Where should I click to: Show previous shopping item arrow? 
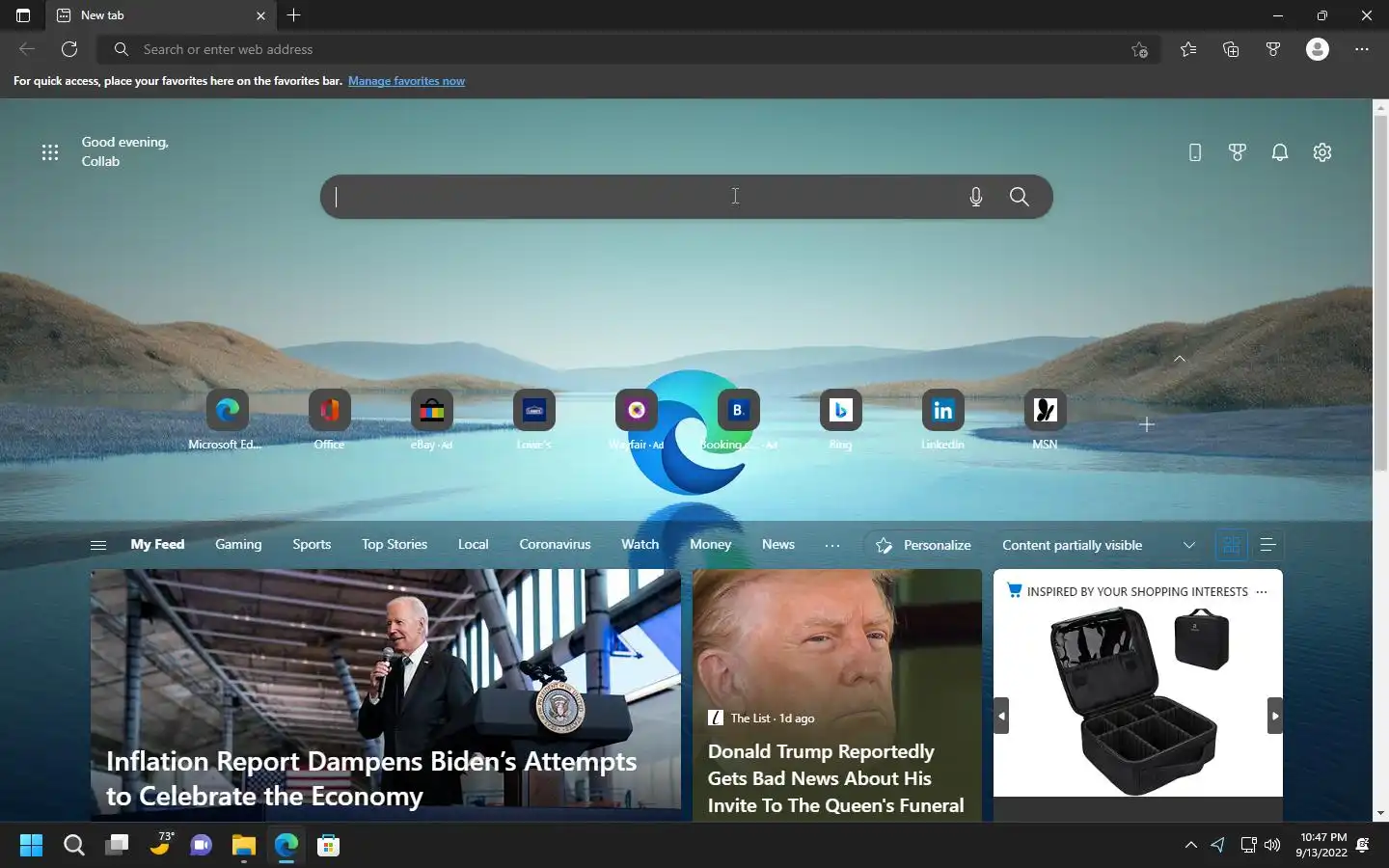[x=1001, y=716]
